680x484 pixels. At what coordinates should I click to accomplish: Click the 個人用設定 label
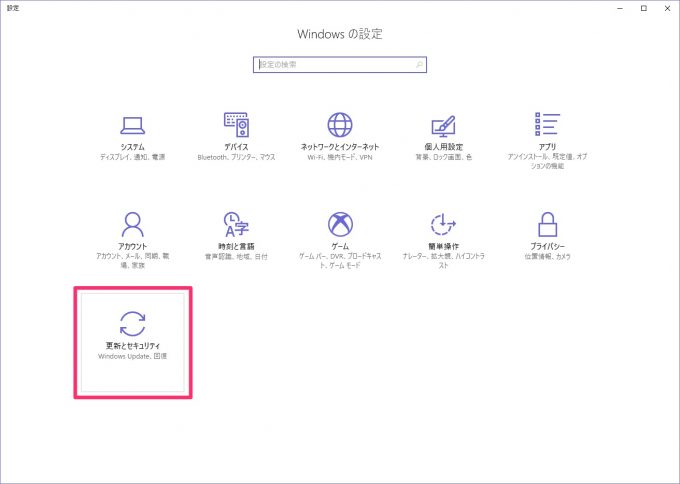443,147
